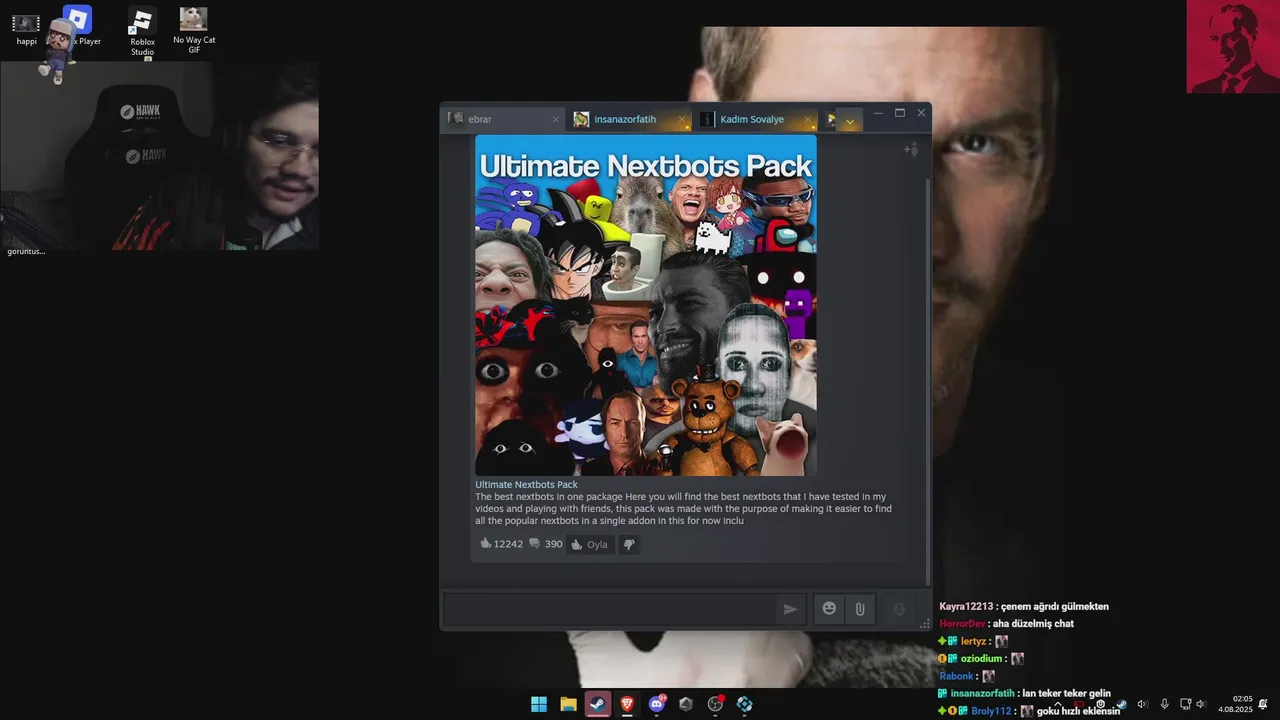Switch to the ebrar chat tab

500,119
